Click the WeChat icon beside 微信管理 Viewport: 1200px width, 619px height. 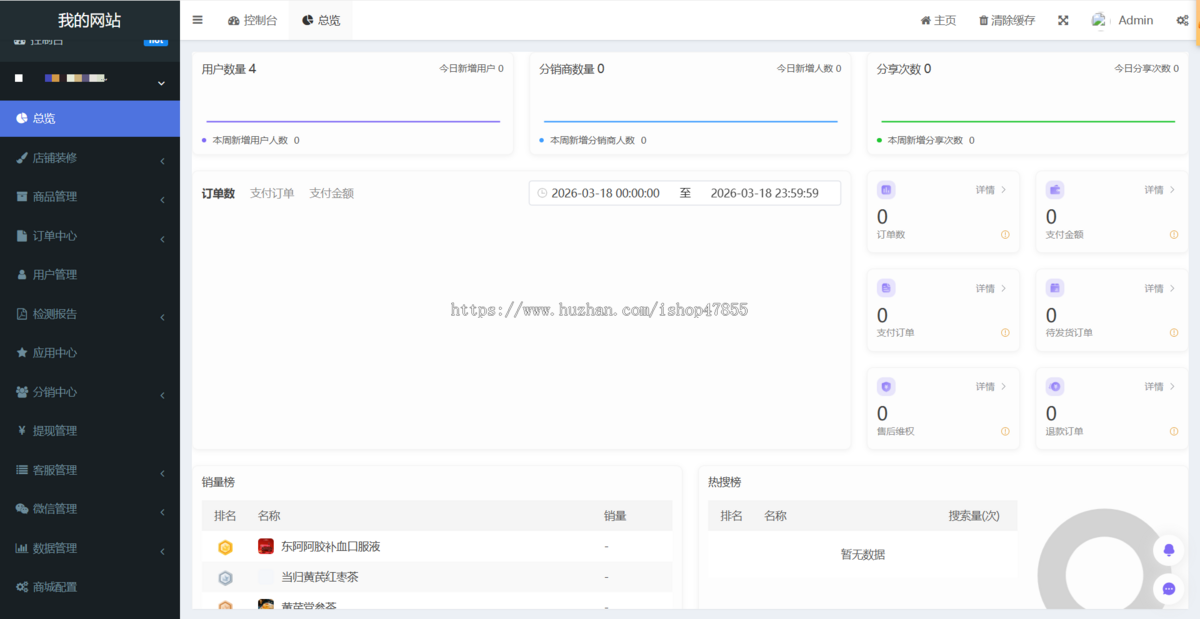pyautogui.click(x=22, y=509)
